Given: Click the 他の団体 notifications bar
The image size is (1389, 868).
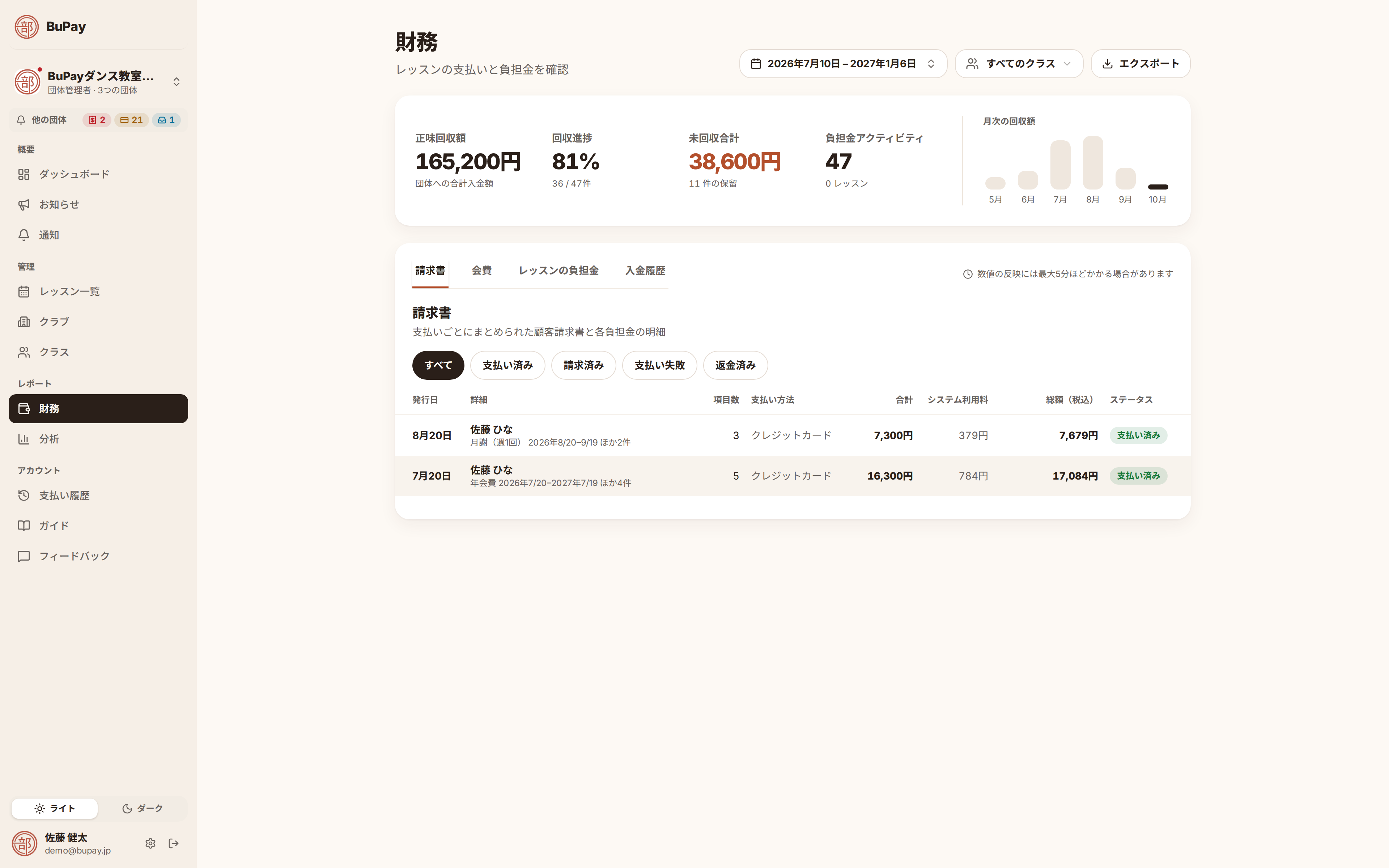Looking at the screenshot, I should click(98, 120).
